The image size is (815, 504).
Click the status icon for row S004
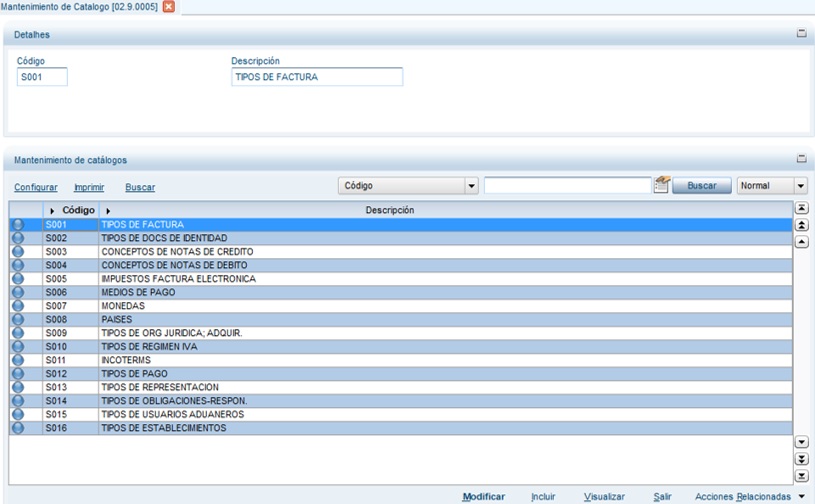pyautogui.click(x=18, y=265)
